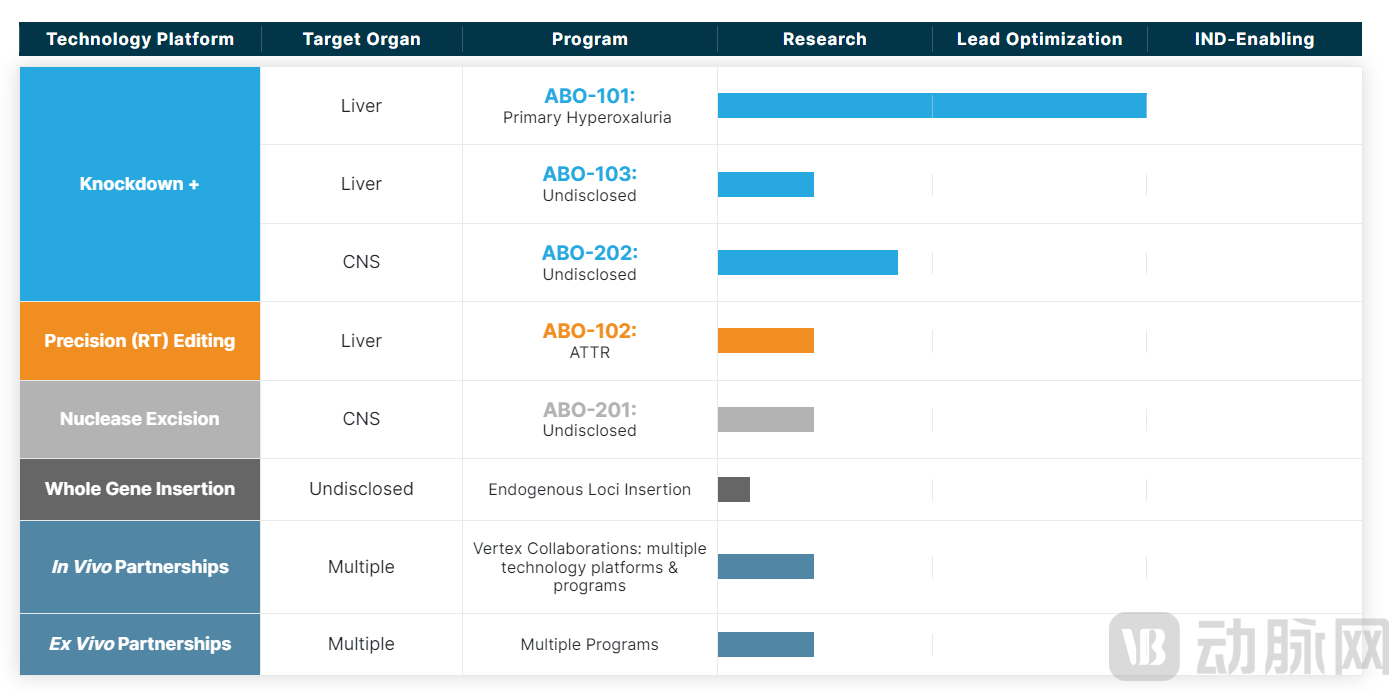Click the Vertex Collaborations program text

[589, 567]
